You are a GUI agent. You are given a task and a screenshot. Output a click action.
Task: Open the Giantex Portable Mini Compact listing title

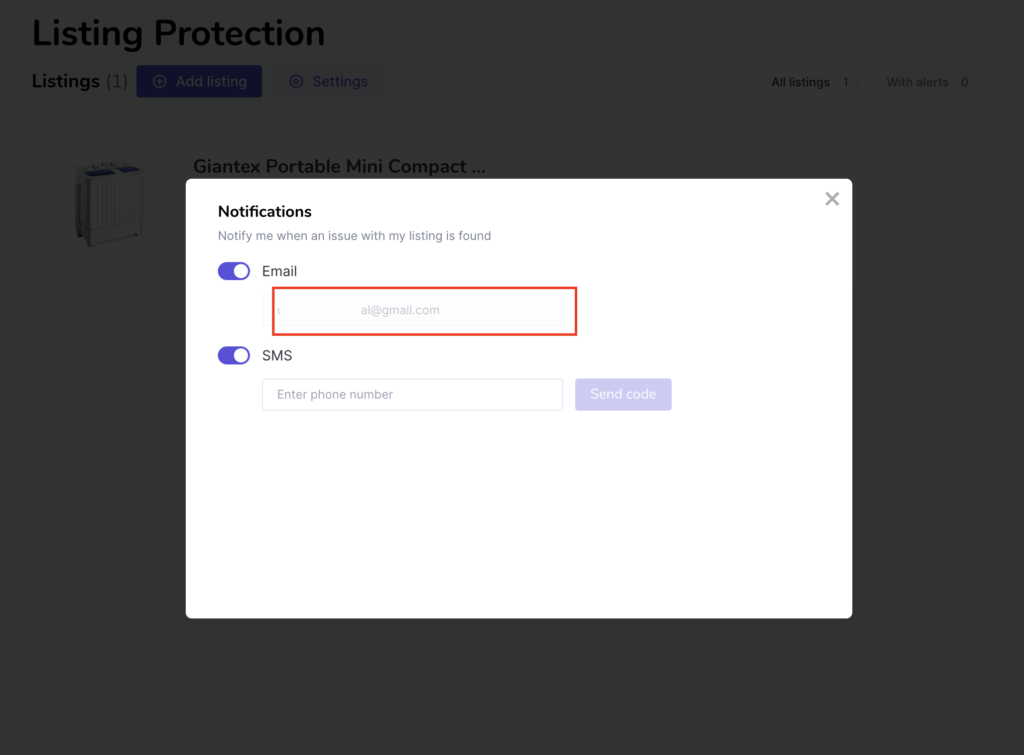coord(339,167)
